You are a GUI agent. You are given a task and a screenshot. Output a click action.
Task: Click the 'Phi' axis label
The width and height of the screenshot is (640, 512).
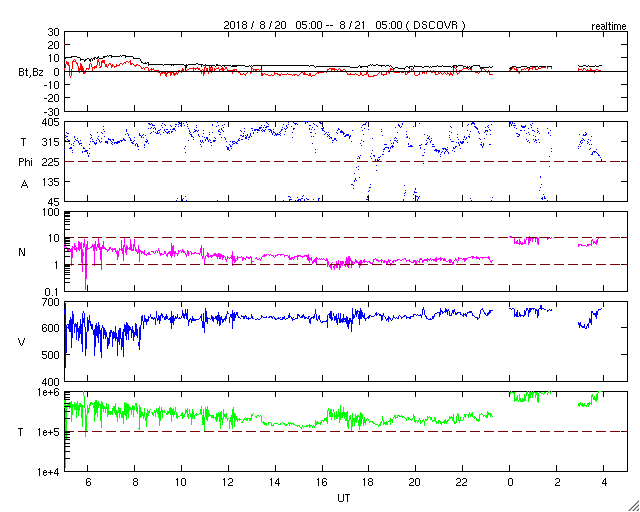(x=25, y=163)
